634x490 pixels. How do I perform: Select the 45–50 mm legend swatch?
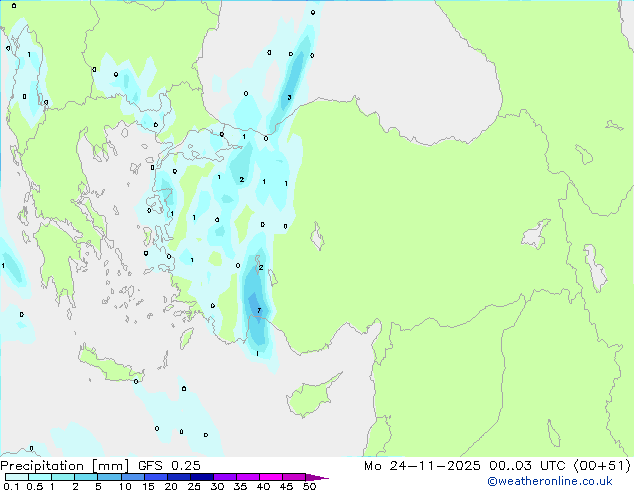(x=294, y=477)
